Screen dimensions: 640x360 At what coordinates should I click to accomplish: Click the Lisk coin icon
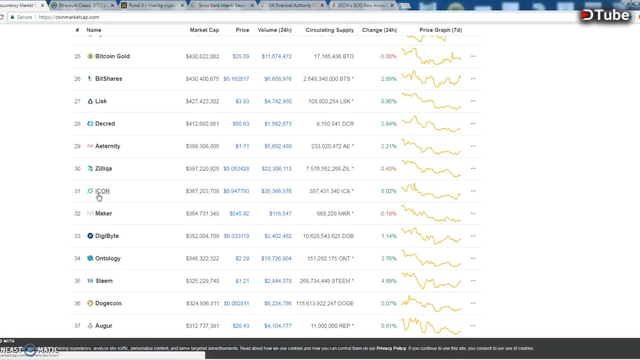(90, 101)
